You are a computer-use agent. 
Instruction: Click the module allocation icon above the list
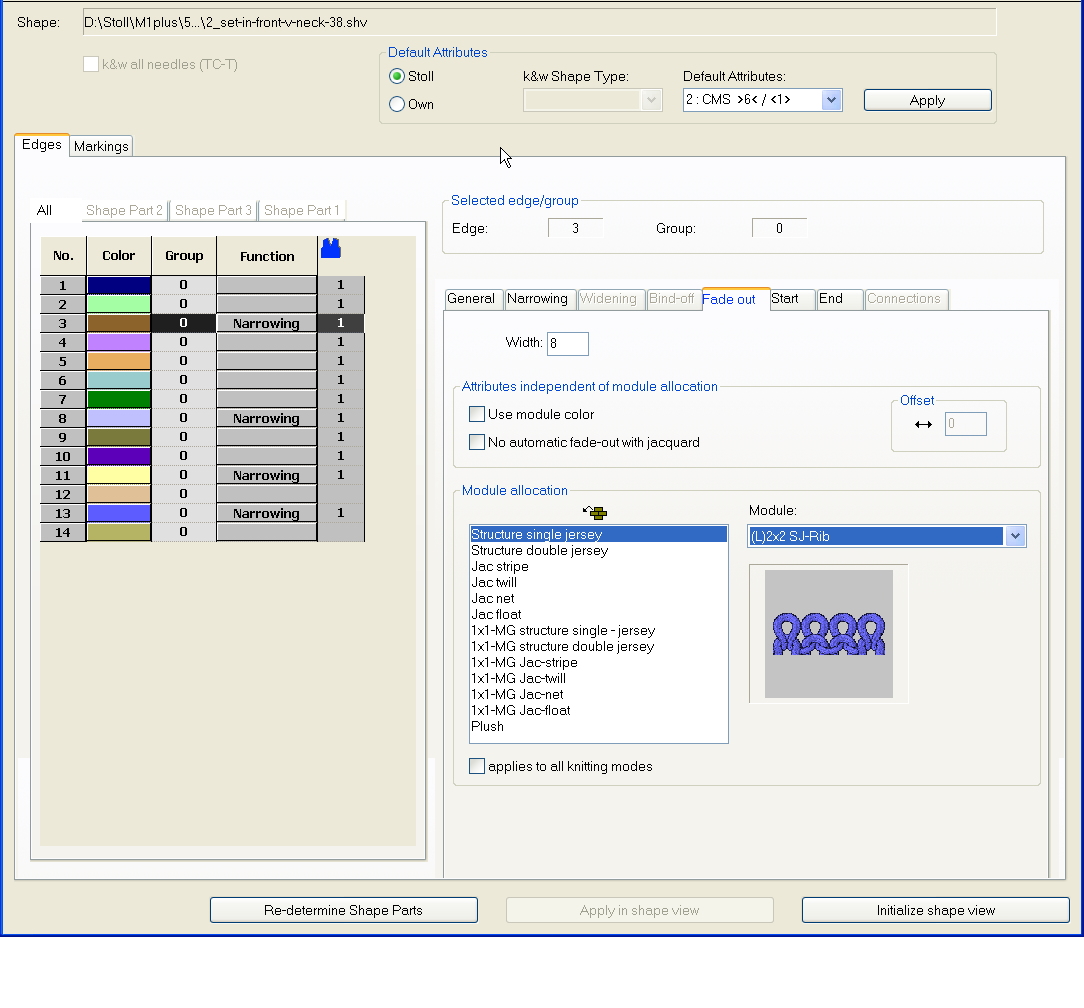point(596,513)
